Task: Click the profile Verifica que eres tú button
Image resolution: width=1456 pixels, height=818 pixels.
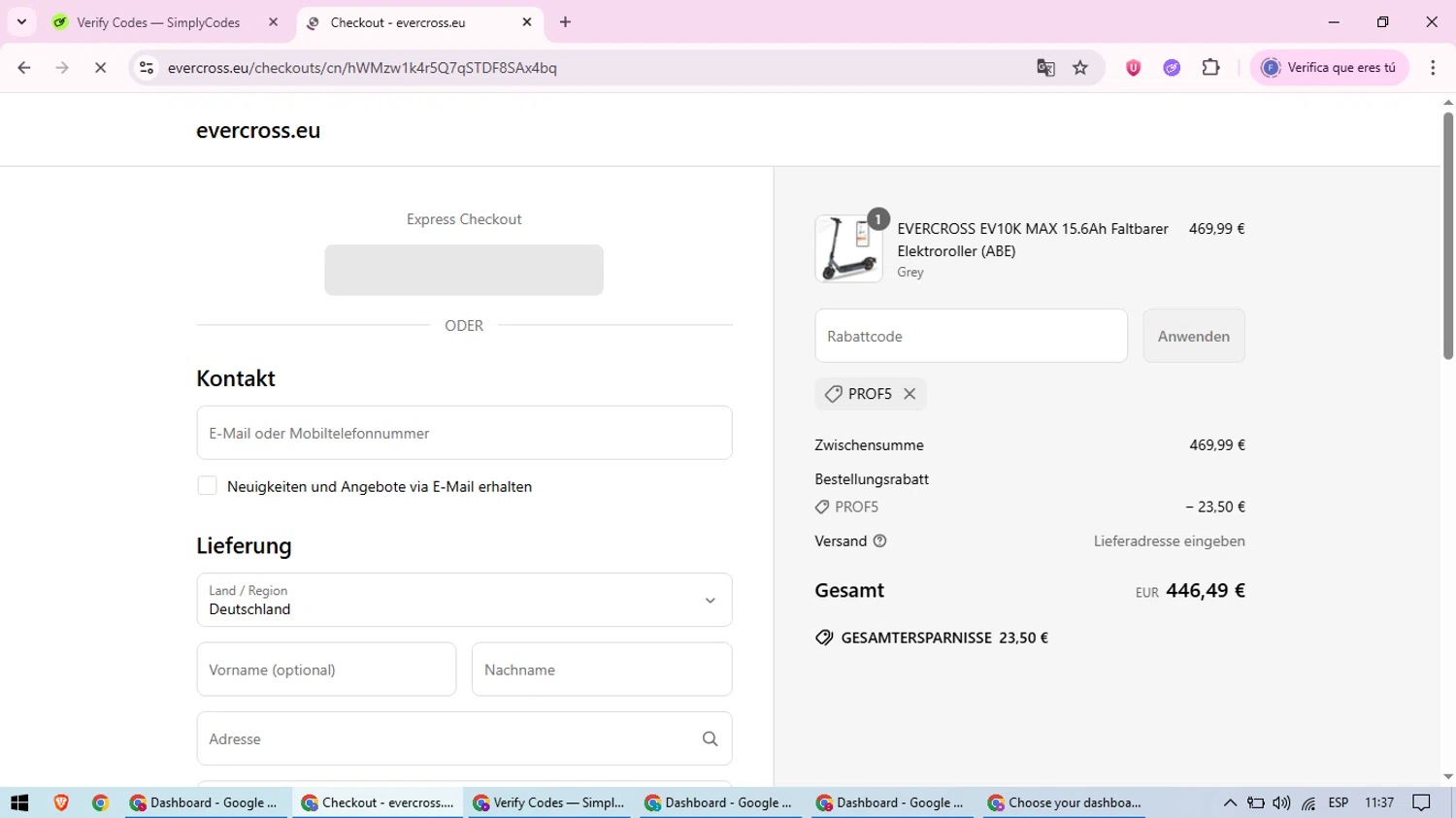Action: [x=1329, y=68]
